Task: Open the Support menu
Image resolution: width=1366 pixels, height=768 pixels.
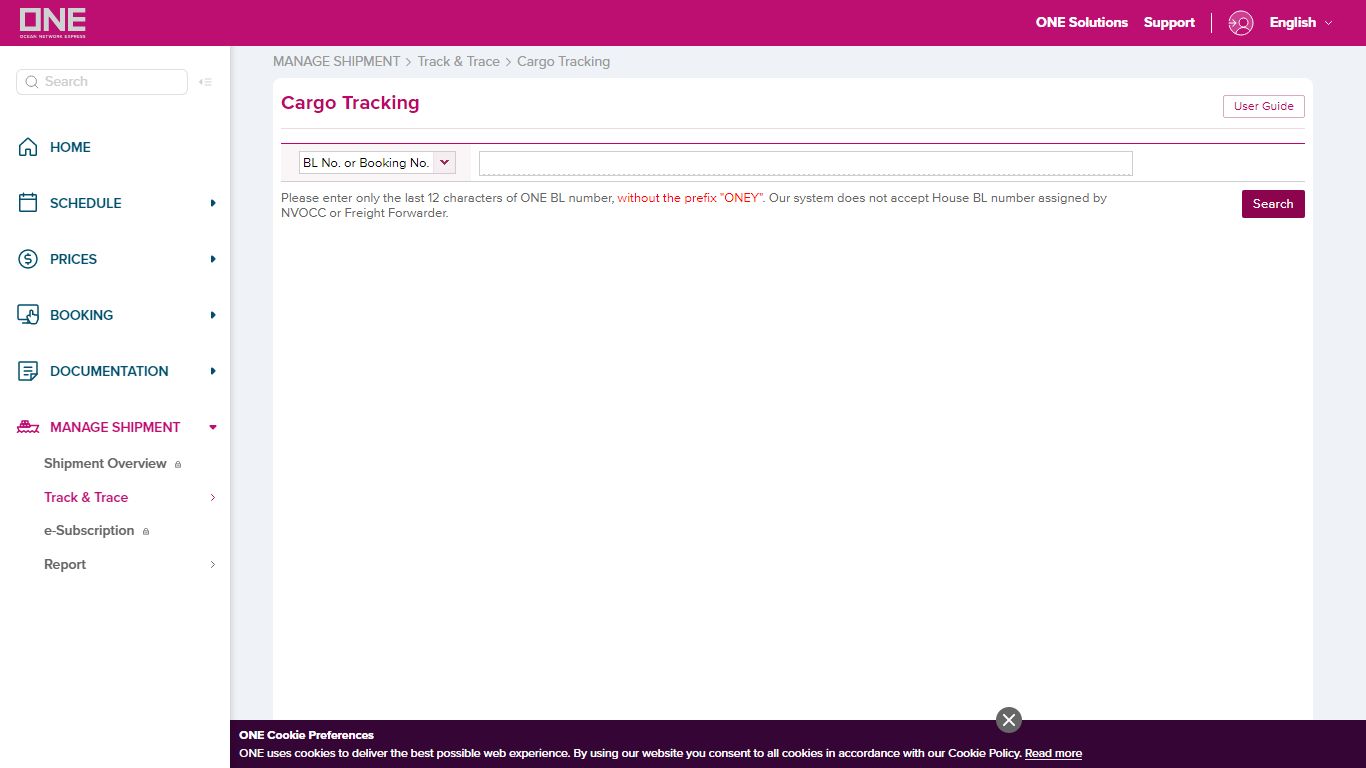Action: pos(1170,23)
